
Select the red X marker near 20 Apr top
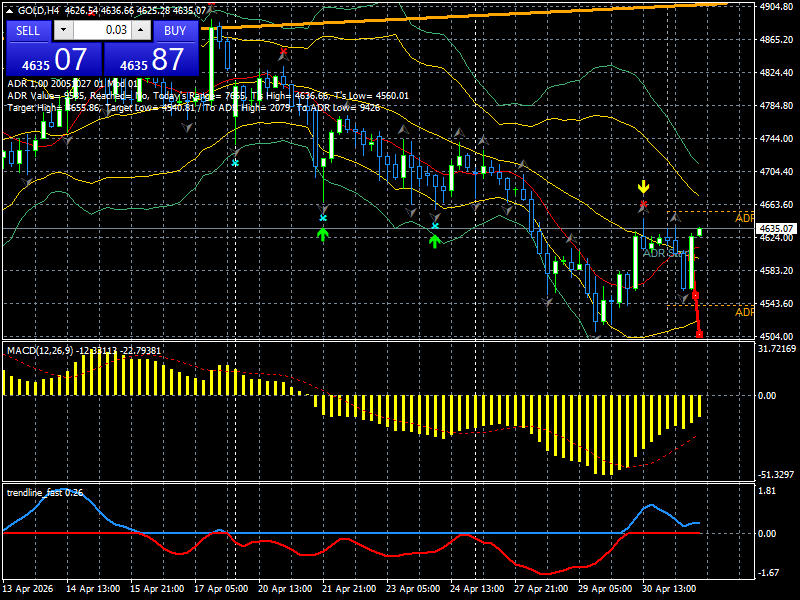(x=284, y=51)
